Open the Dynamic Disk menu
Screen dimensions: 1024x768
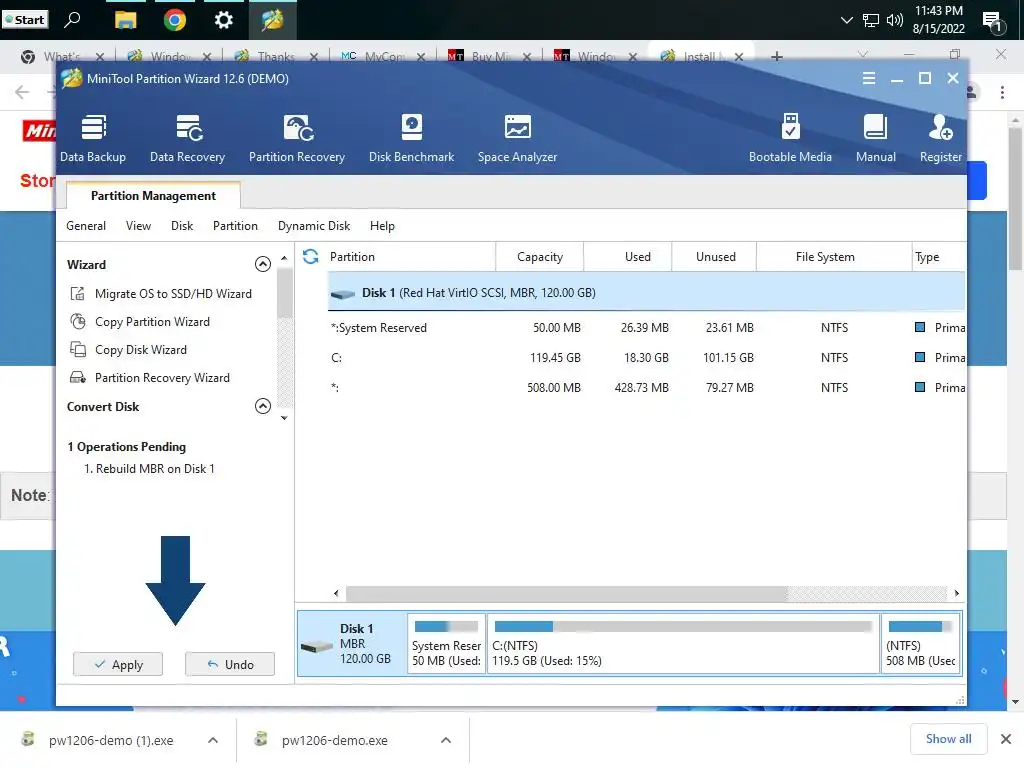(x=314, y=226)
